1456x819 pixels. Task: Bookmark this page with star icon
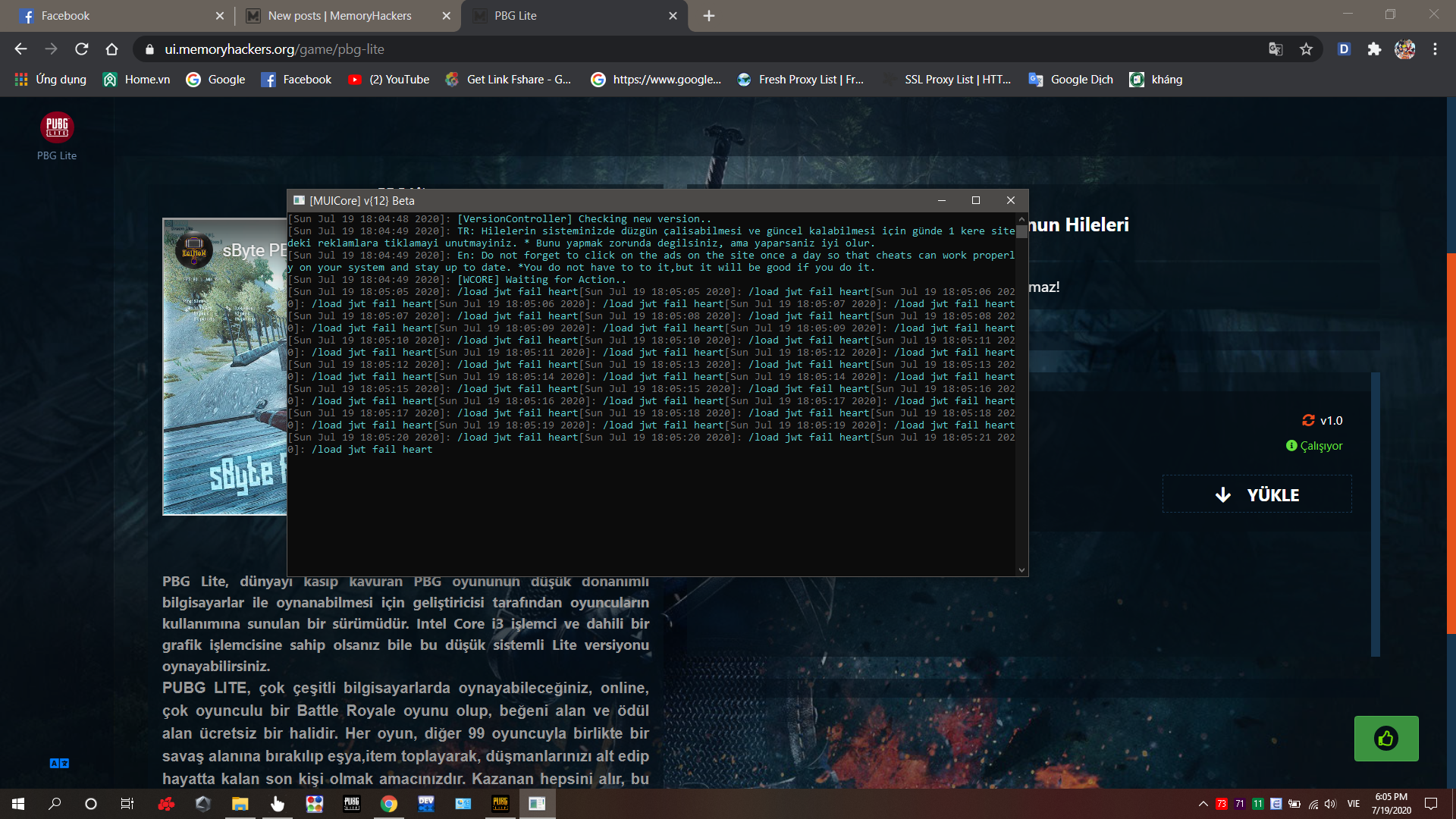click(1306, 49)
